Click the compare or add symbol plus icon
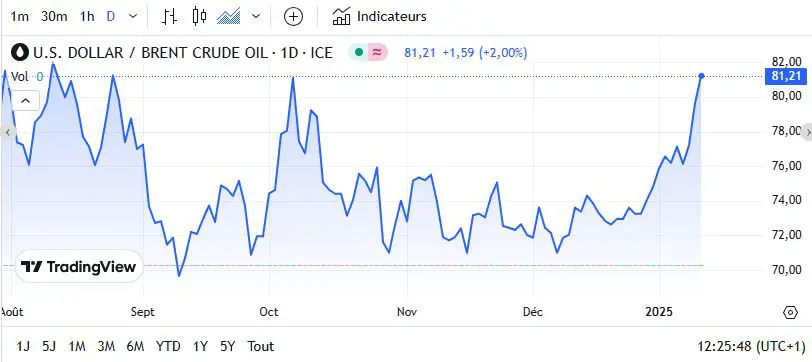The image size is (812, 362). [293, 17]
